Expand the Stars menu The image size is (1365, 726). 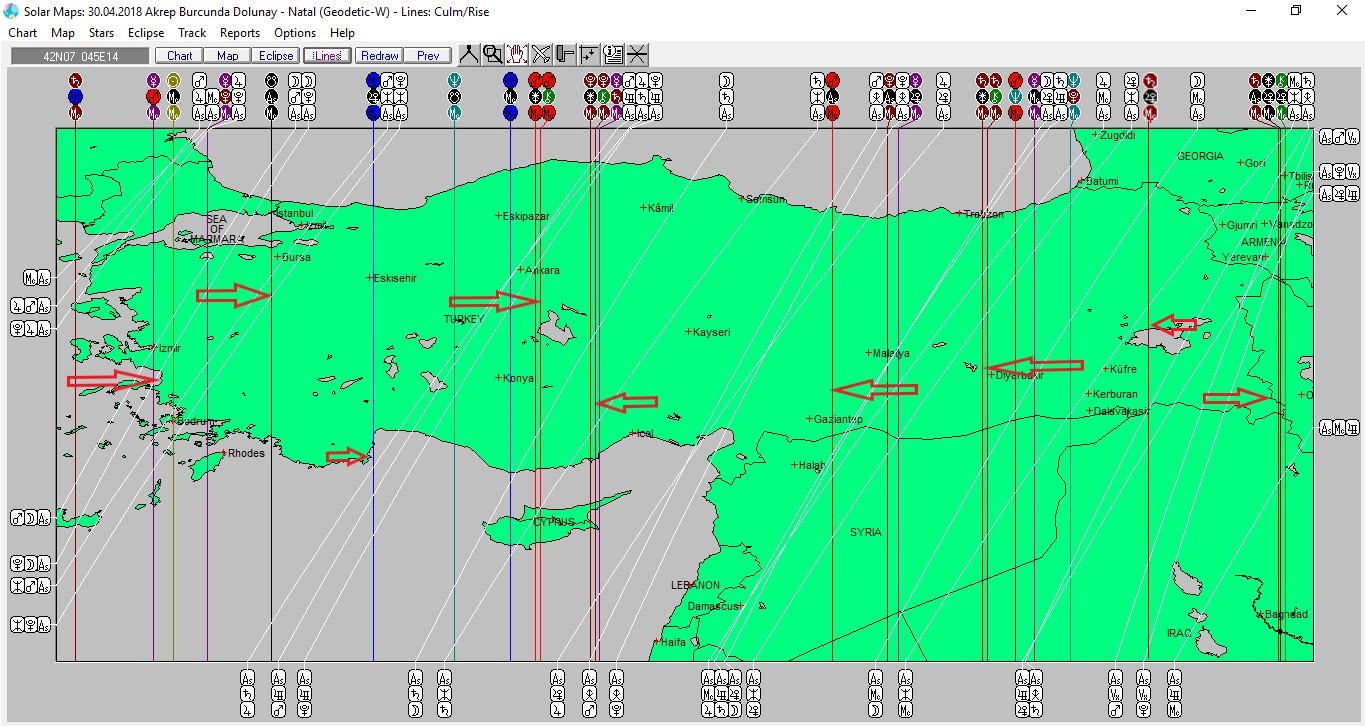tap(101, 33)
